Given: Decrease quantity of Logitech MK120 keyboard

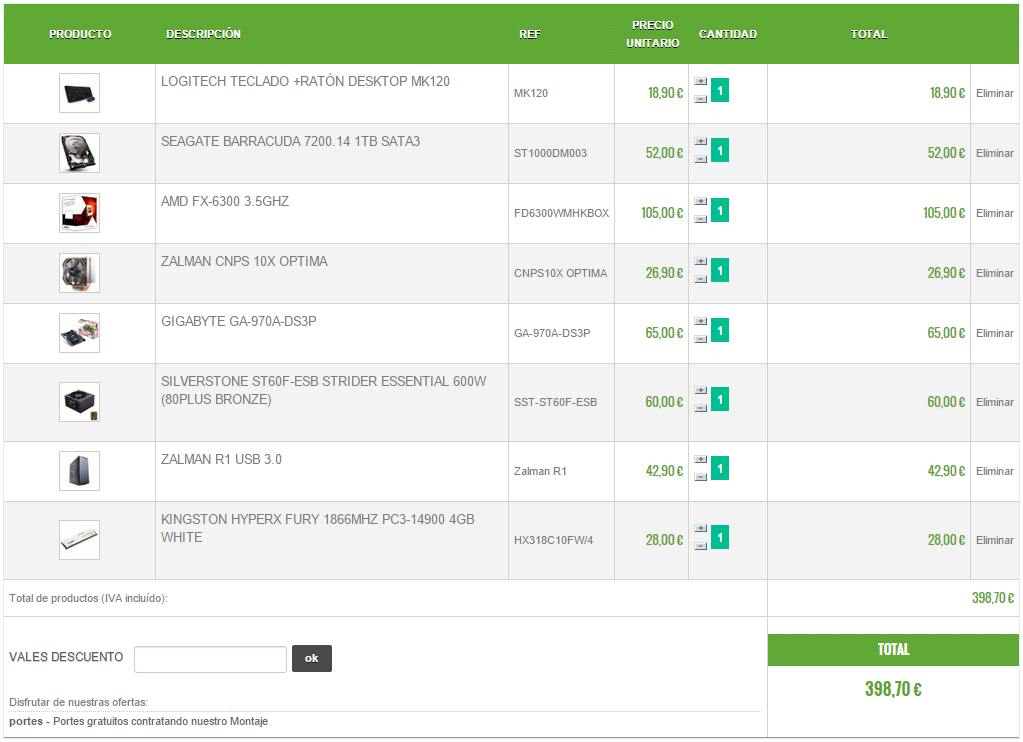Looking at the screenshot, I should (x=701, y=99).
